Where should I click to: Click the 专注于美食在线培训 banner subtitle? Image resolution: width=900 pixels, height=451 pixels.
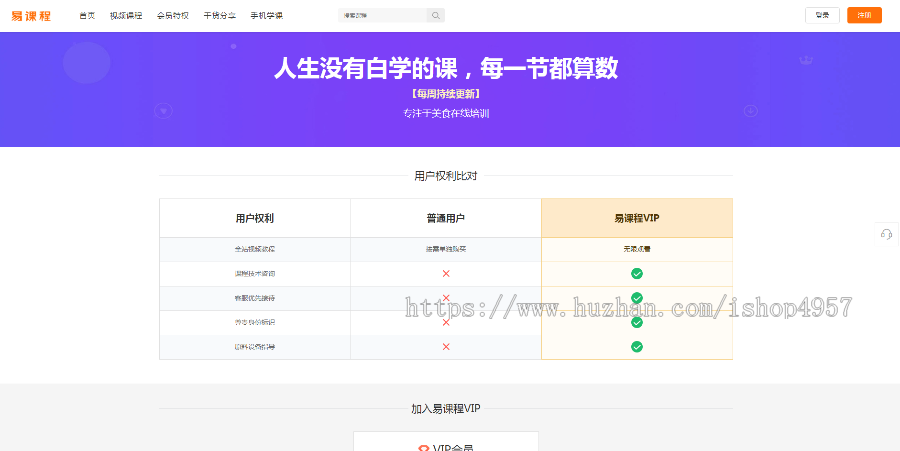[x=446, y=114]
